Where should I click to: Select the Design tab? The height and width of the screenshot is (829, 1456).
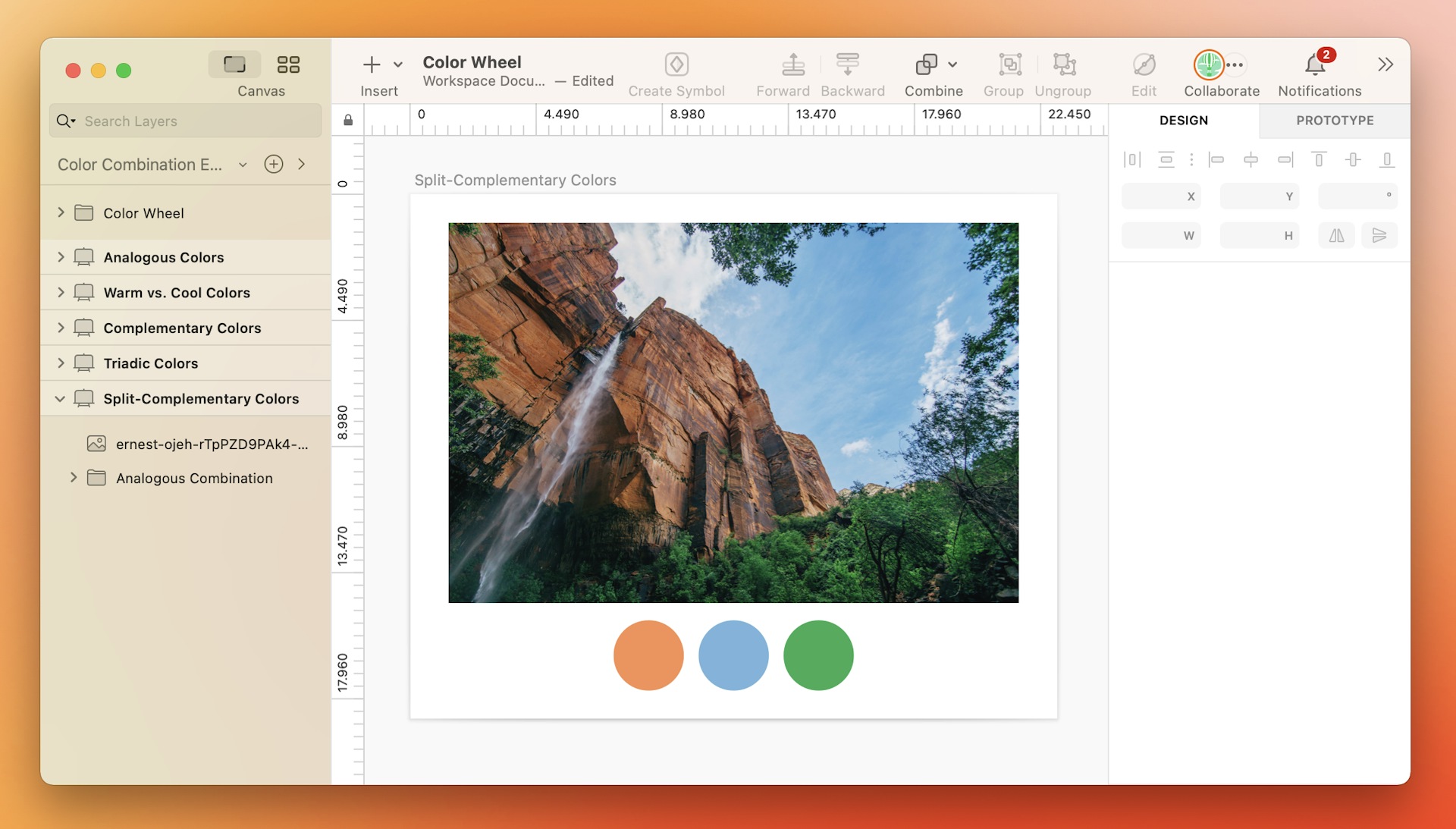1183,121
